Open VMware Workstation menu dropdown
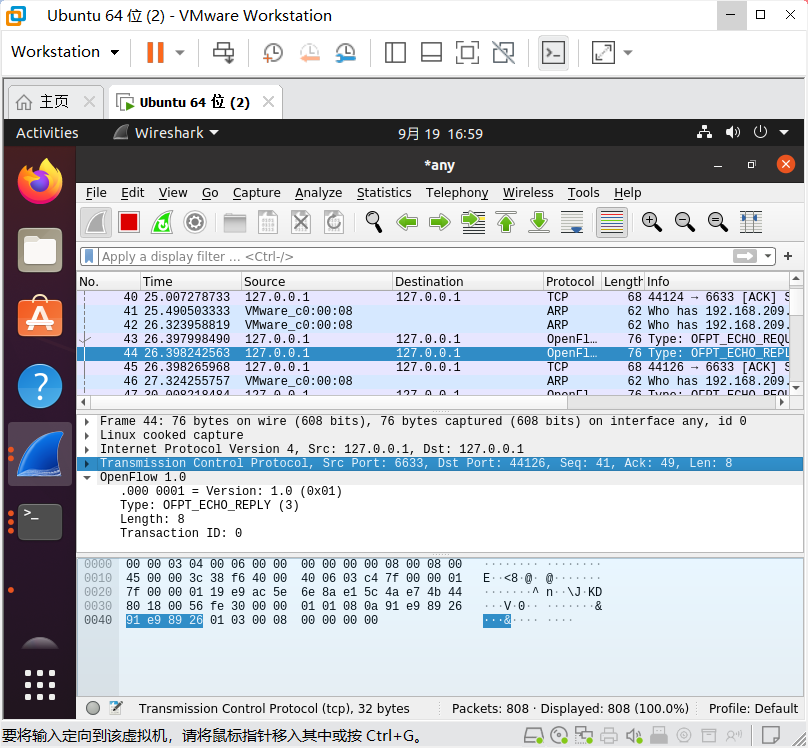The image size is (808, 748). click(x=65, y=52)
